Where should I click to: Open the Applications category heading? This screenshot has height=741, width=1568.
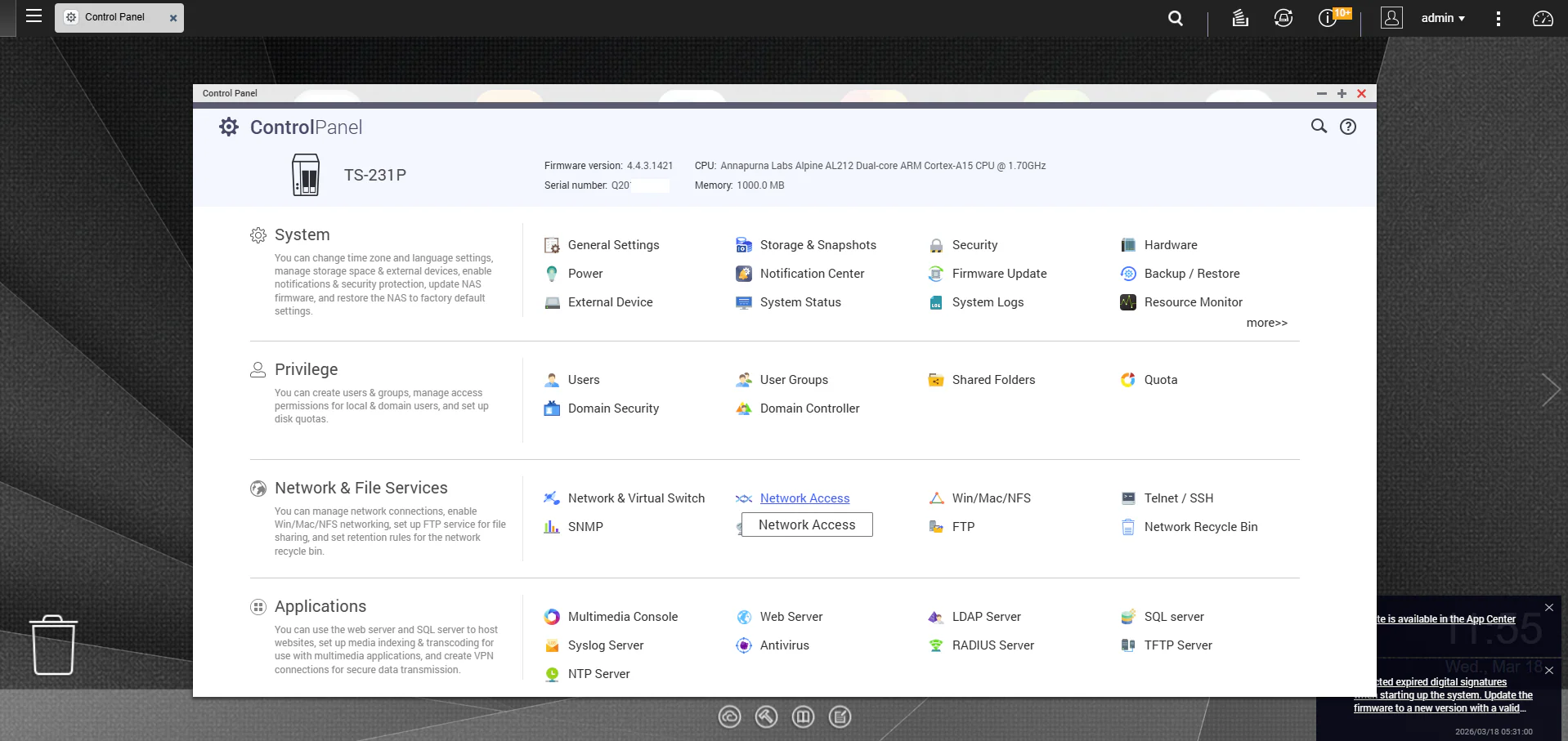(x=320, y=606)
